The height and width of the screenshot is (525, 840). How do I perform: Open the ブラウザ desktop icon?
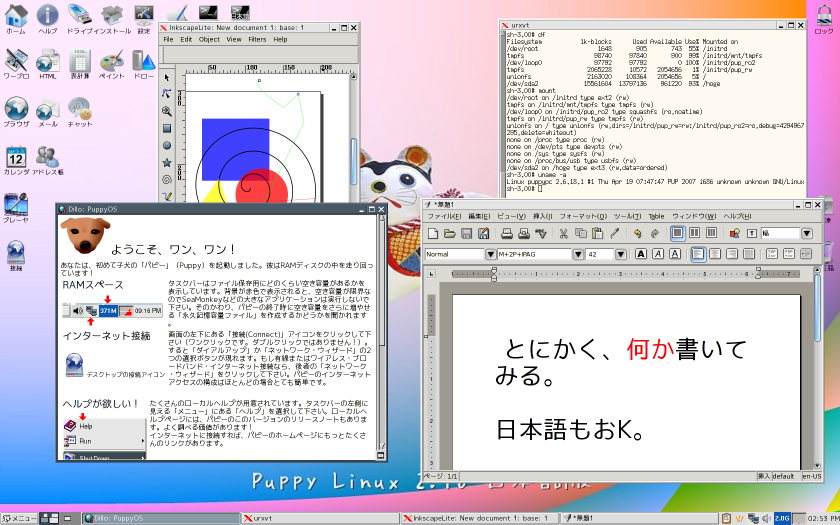(x=16, y=112)
